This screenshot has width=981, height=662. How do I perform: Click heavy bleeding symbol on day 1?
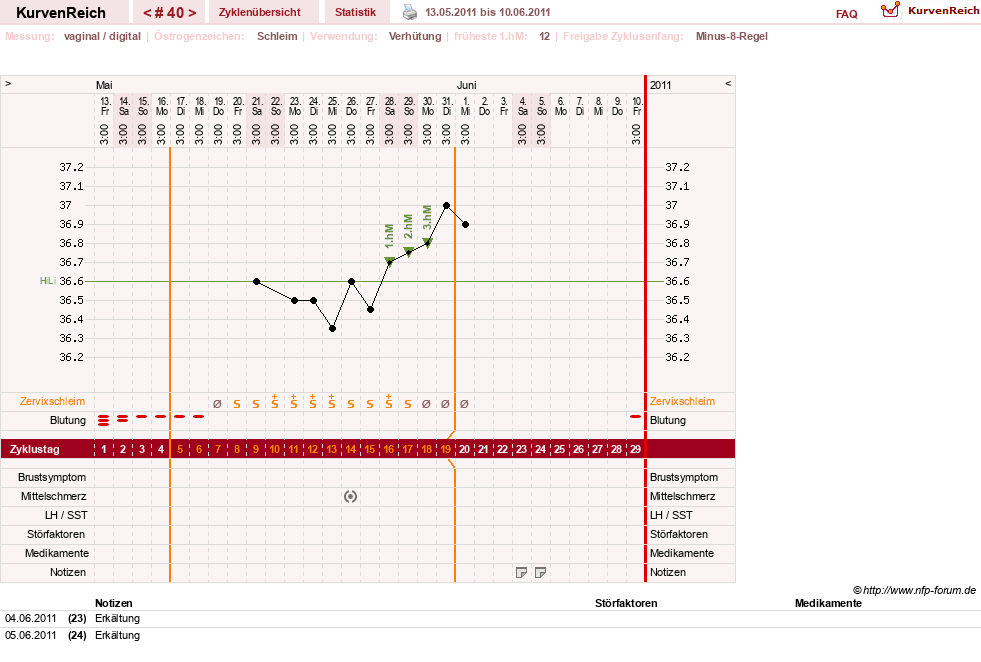(x=104, y=420)
